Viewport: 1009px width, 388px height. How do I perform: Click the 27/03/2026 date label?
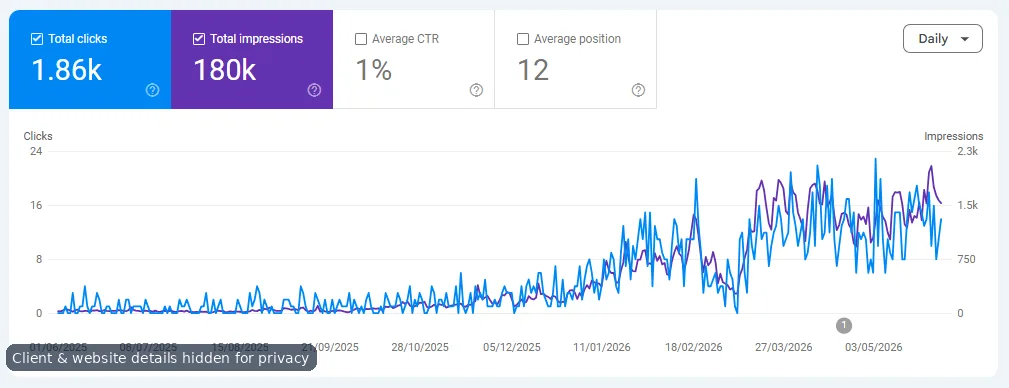784,347
